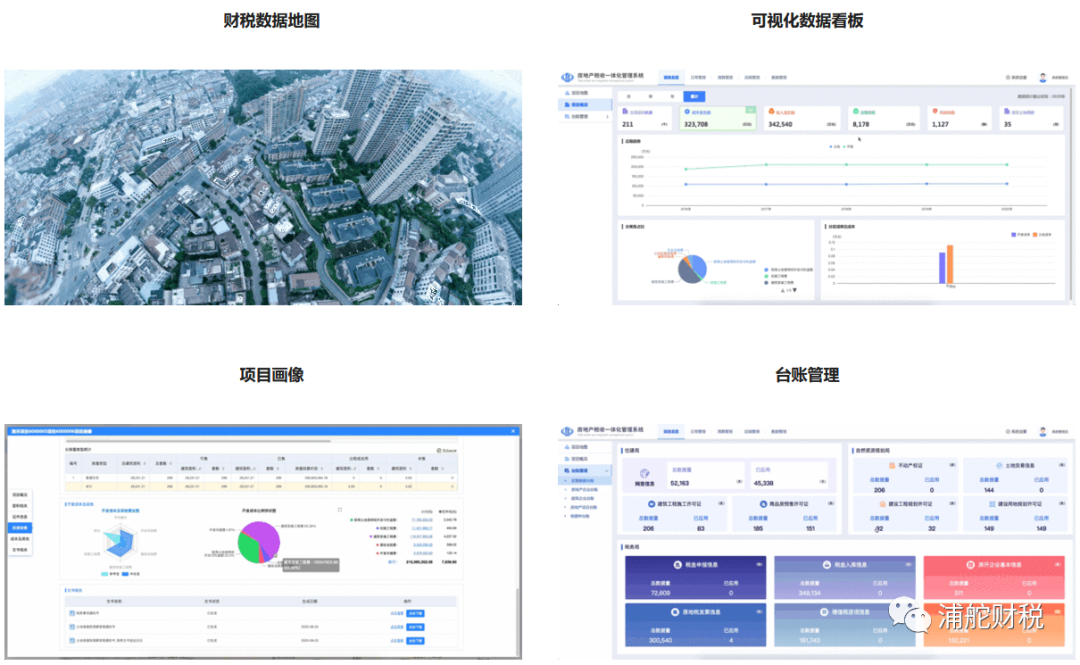1080x665 pixels.
Task: Click the 商品房预售许可证 card icon
Action: [763, 504]
